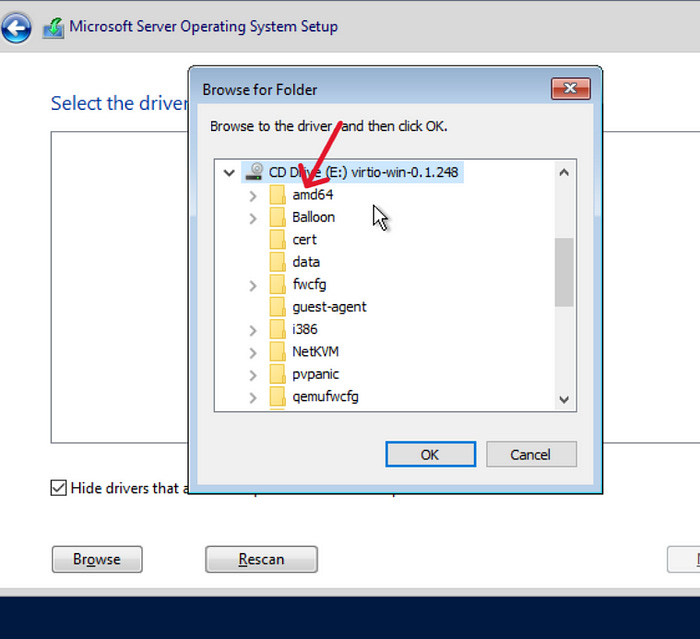Select the amd64 folder name
Screen dimensions: 700x639
(x=312, y=195)
